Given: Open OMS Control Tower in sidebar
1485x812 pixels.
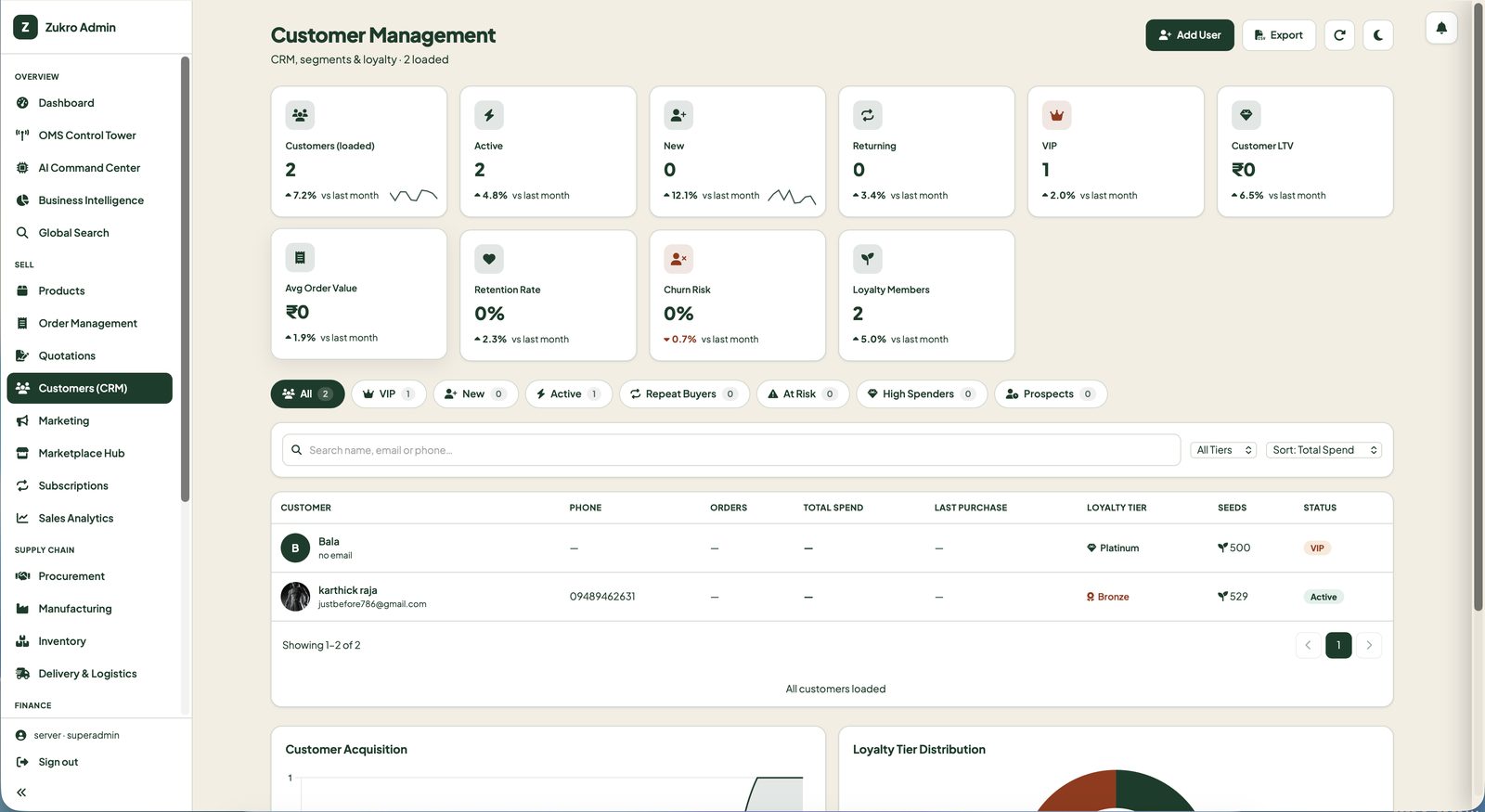Looking at the screenshot, I should point(89,135).
